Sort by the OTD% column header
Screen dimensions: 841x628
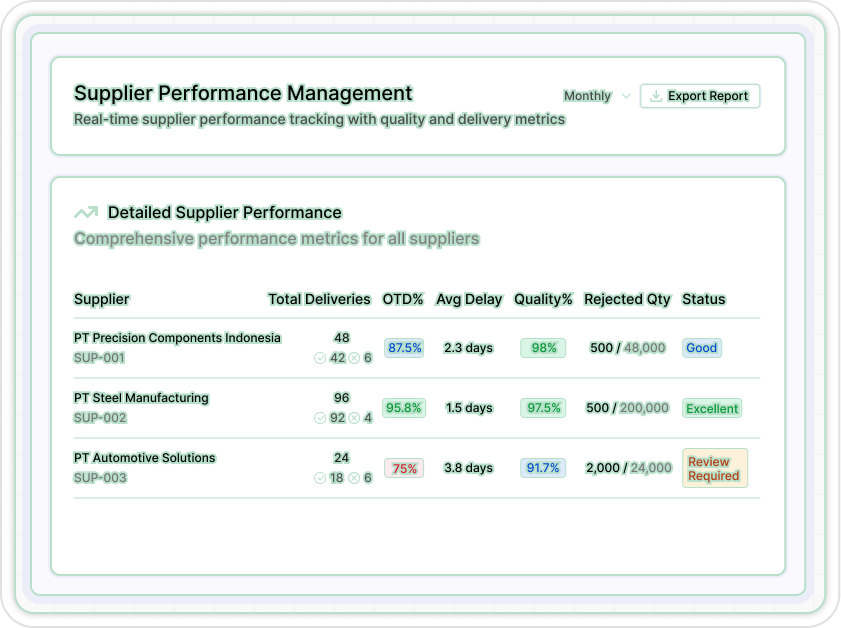tap(404, 299)
